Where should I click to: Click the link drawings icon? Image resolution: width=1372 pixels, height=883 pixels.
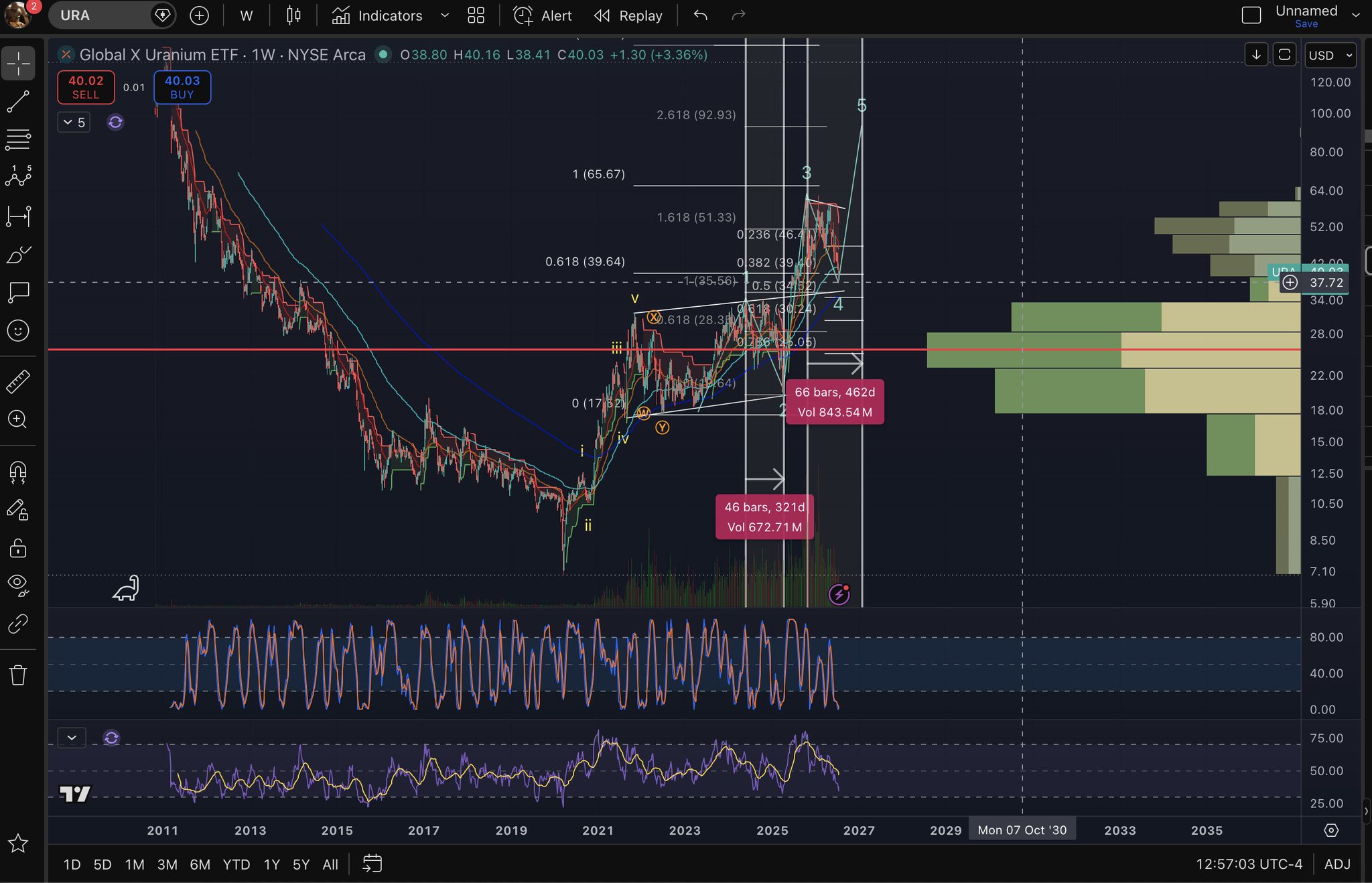[x=18, y=624]
